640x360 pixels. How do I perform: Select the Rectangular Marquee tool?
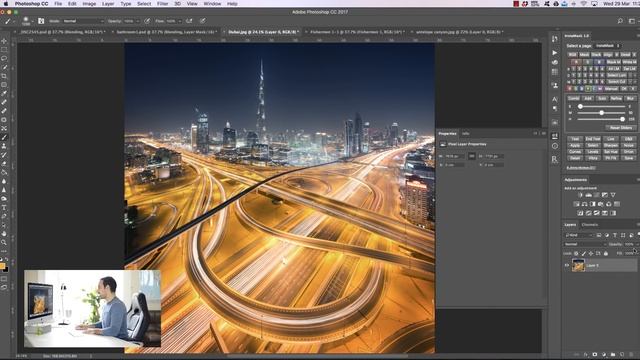pyautogui.click(x=4, y=50)
